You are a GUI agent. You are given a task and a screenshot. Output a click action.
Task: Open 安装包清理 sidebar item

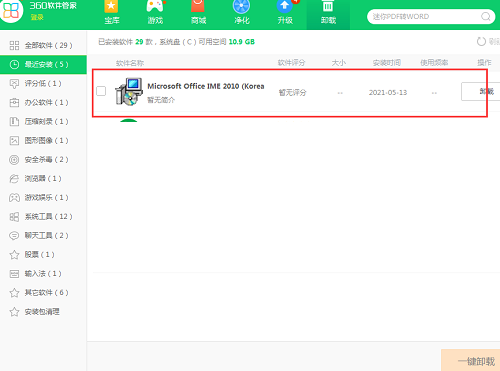(x=43, y=312)
